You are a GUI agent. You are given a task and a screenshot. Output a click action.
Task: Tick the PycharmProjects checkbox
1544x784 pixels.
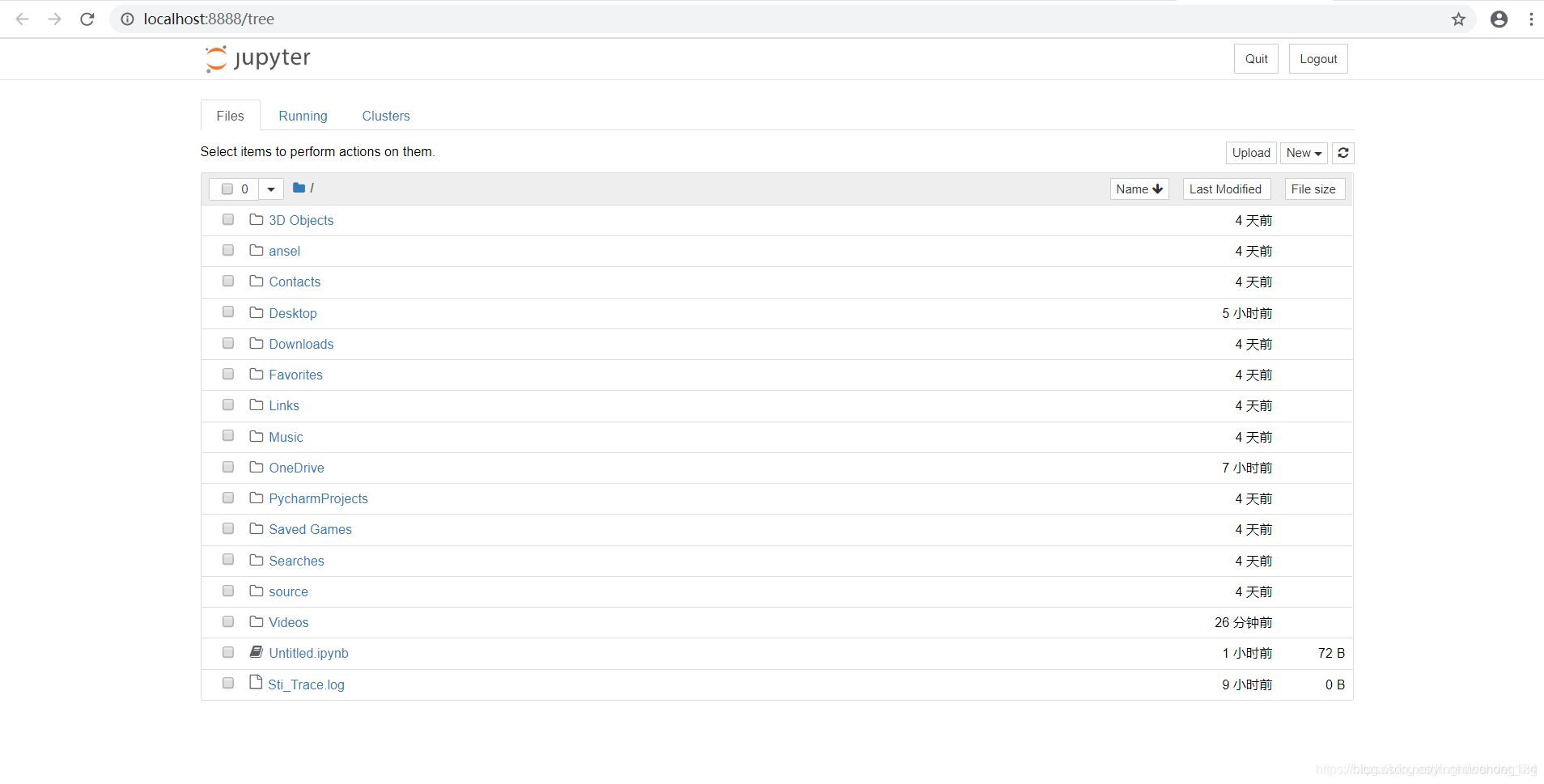tap(228, 498)
